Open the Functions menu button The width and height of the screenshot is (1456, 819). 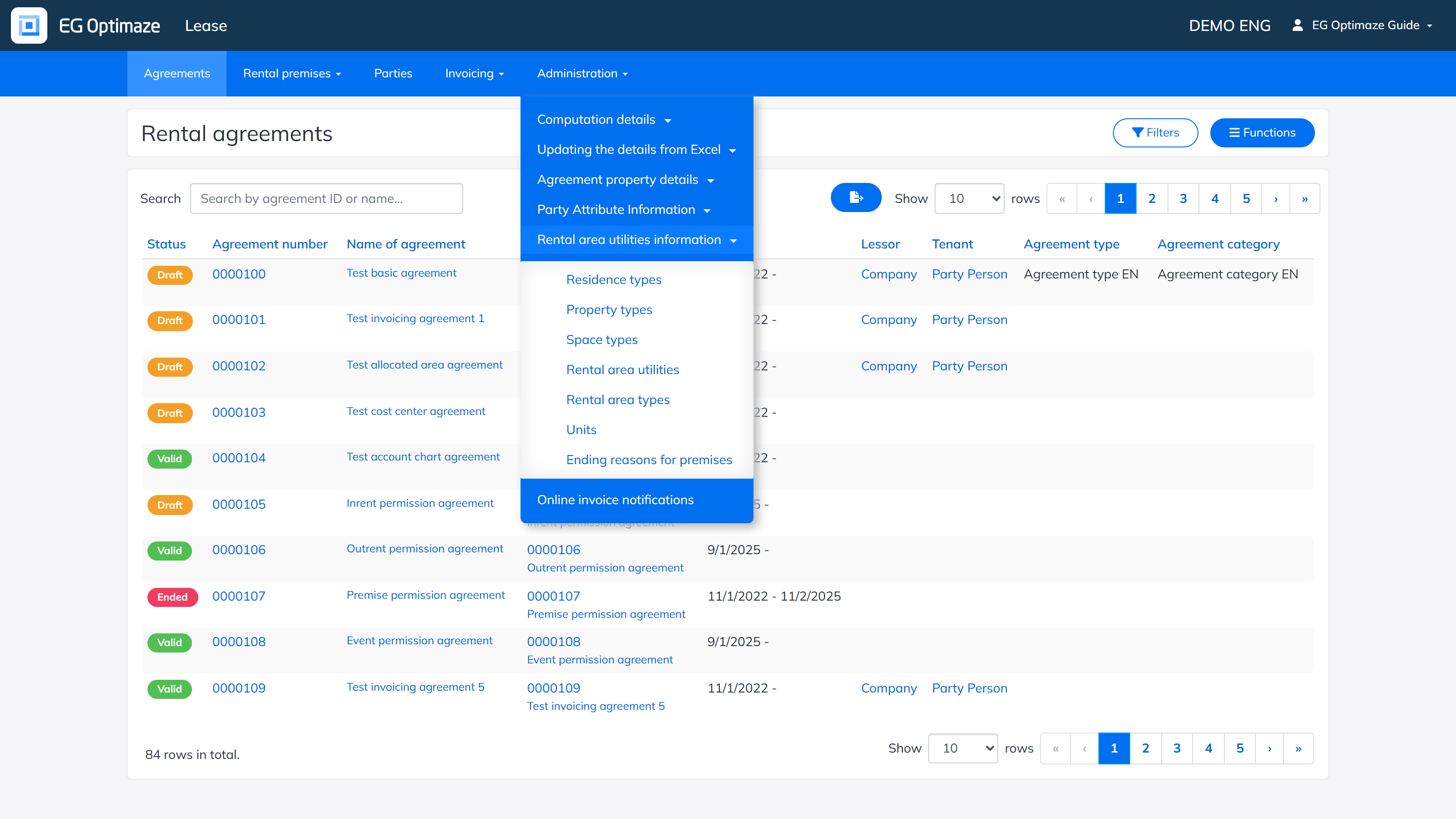click(1262, 133)
